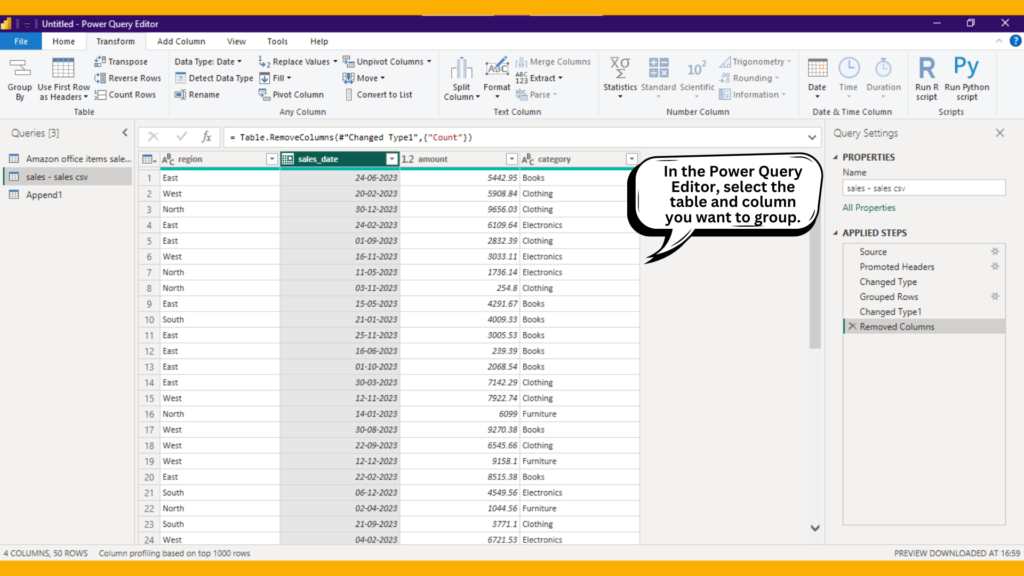Expand the Replace Values dropdown
This screenshot has width=1024, height=576.
[x=335, y=61]
